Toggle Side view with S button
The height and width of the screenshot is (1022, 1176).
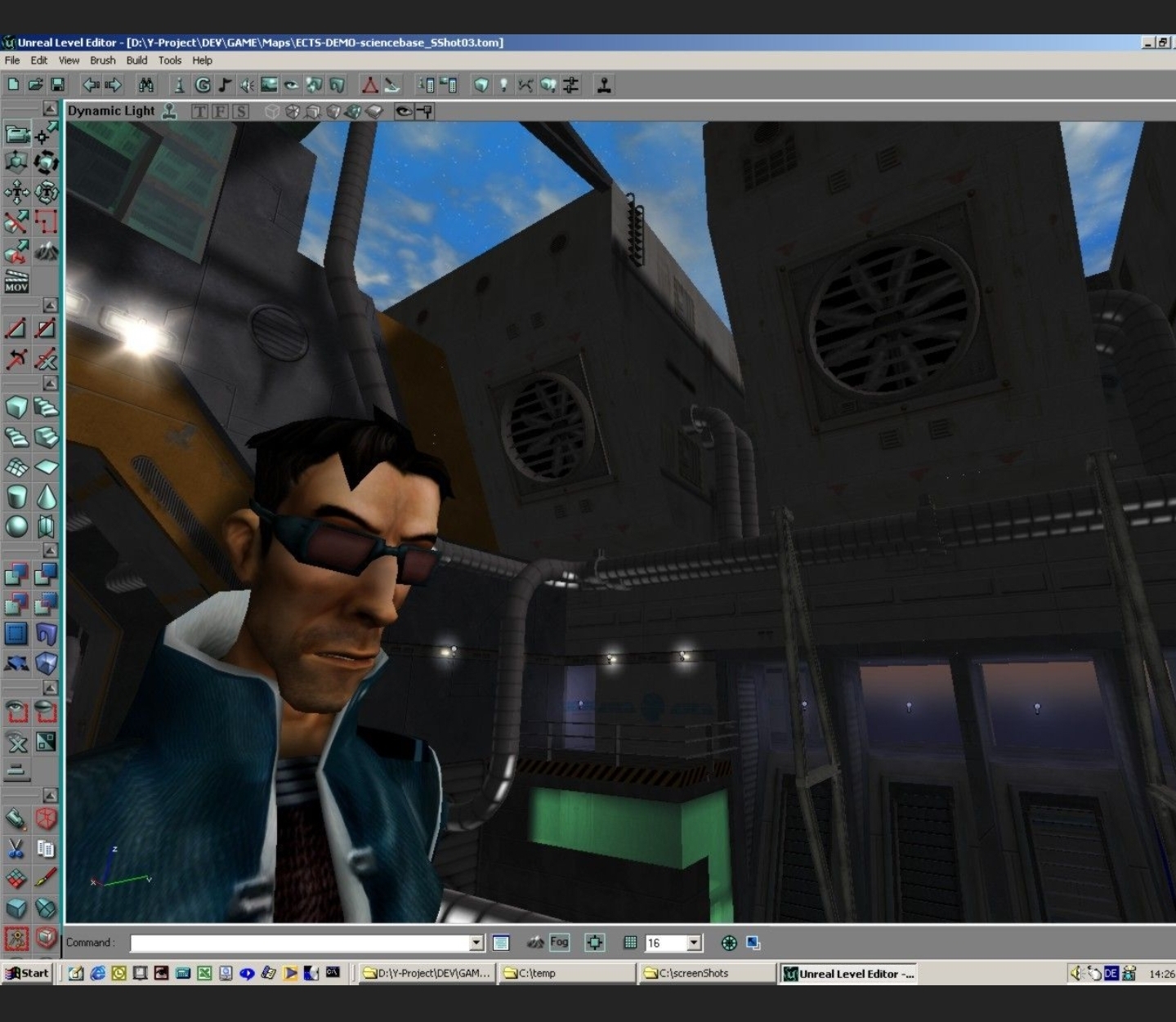click(240, 111)
